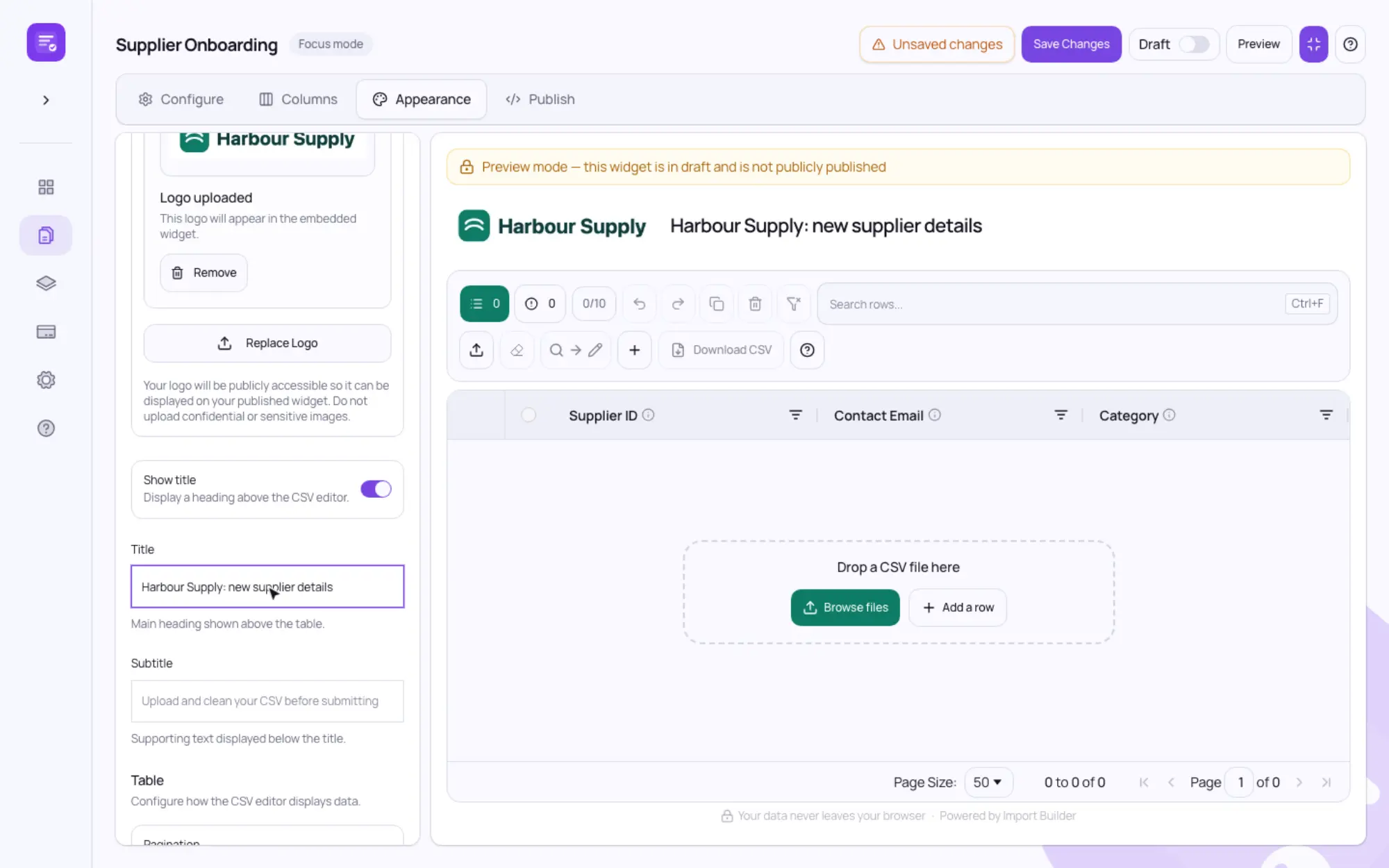Toggle the errors count filter button
1389x868 pixels.
(540, 303)
